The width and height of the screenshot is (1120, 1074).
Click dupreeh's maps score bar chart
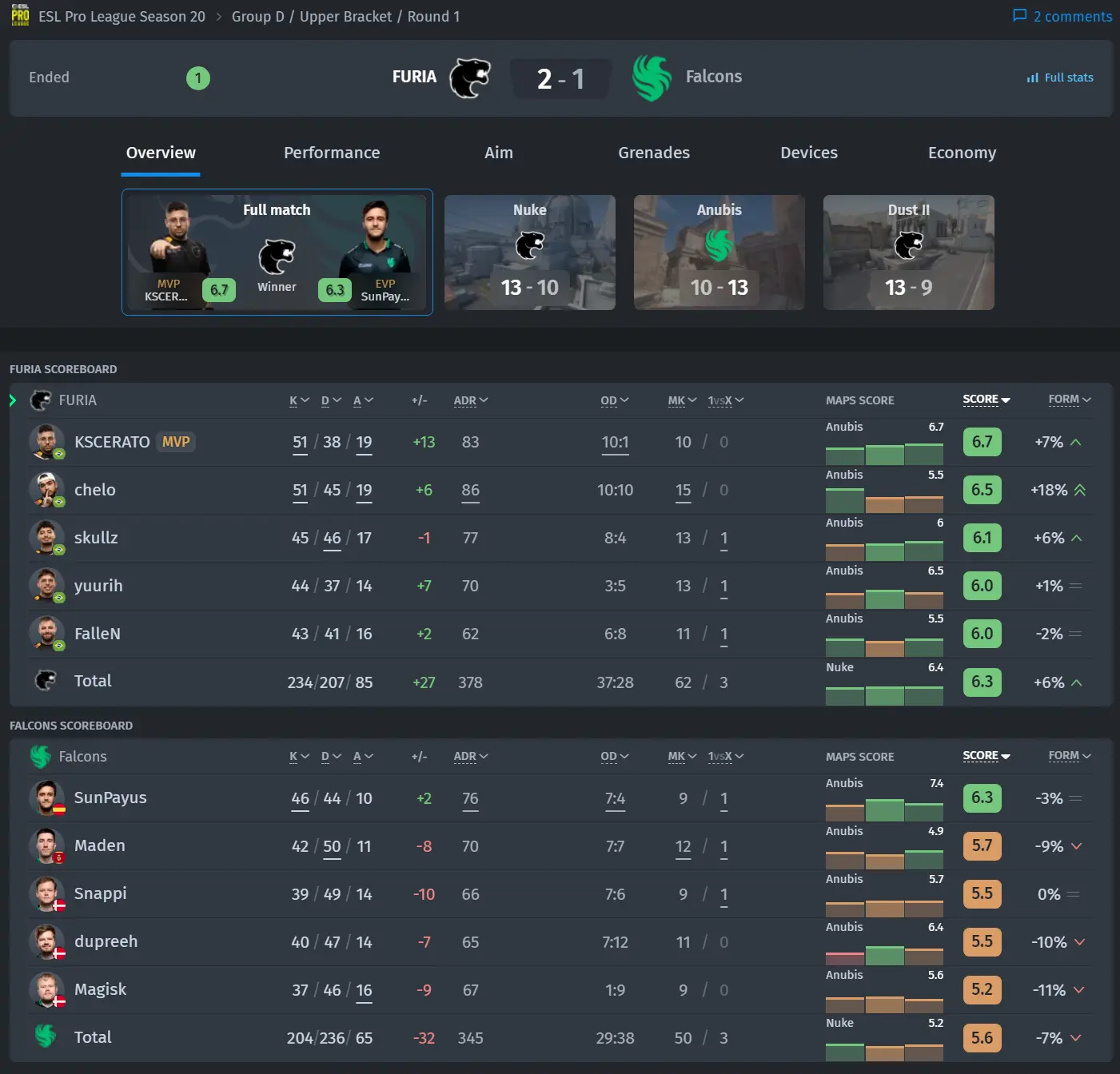click(884, 955)
